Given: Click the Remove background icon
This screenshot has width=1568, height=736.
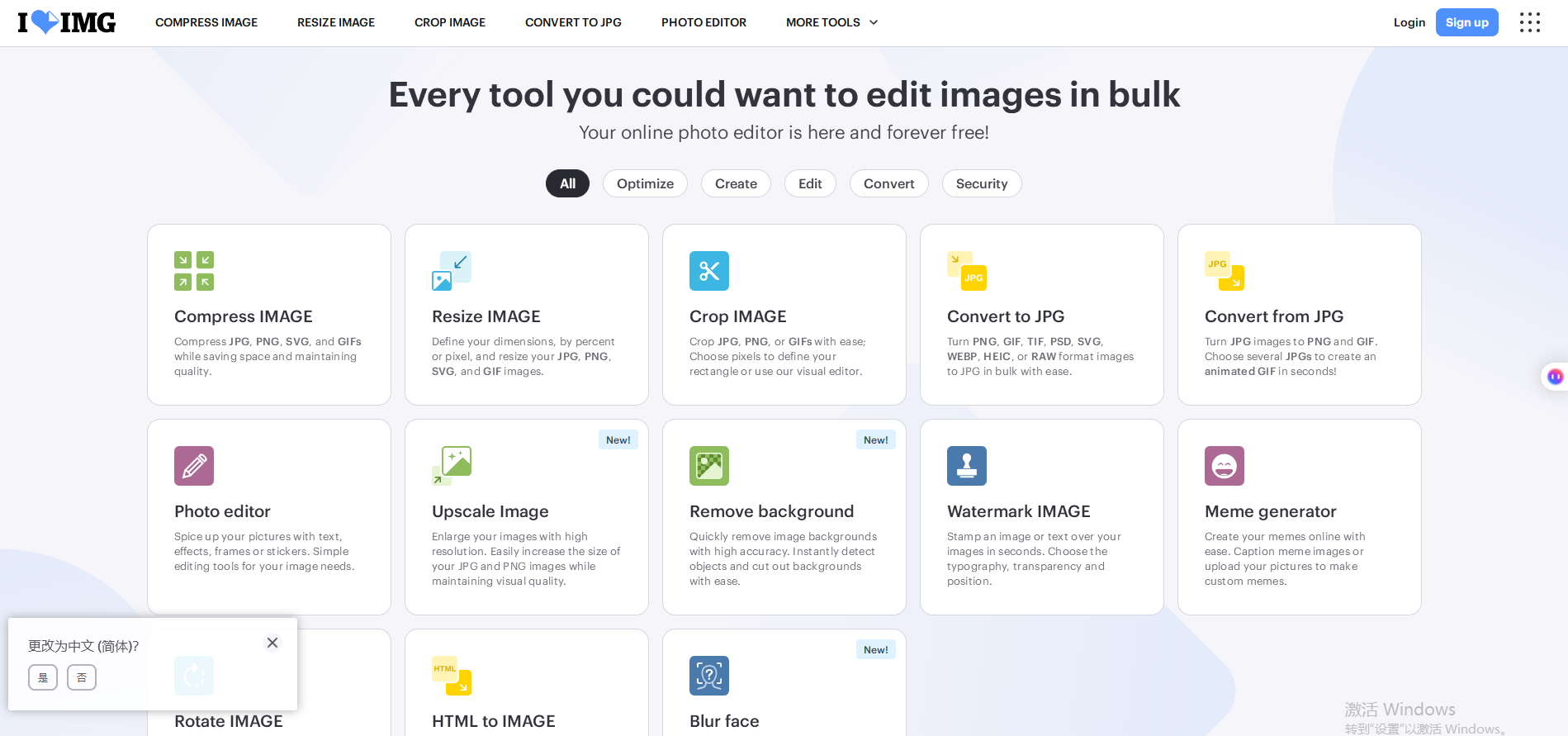Looking at the screenshot, I should tap(709, 466).
